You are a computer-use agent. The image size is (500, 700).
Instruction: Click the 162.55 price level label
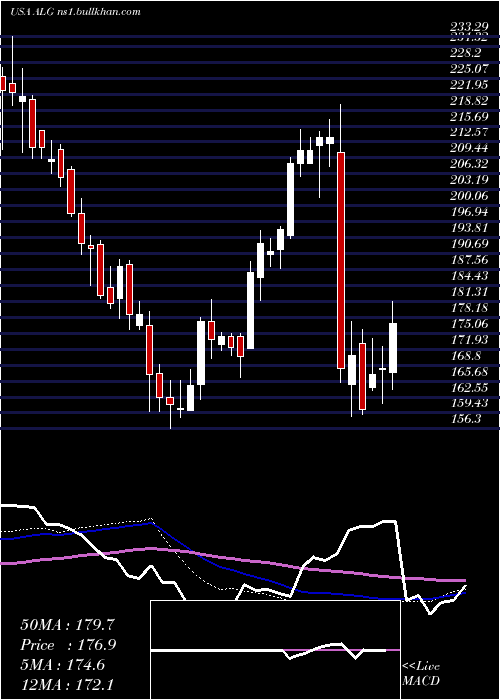[469, 388]
